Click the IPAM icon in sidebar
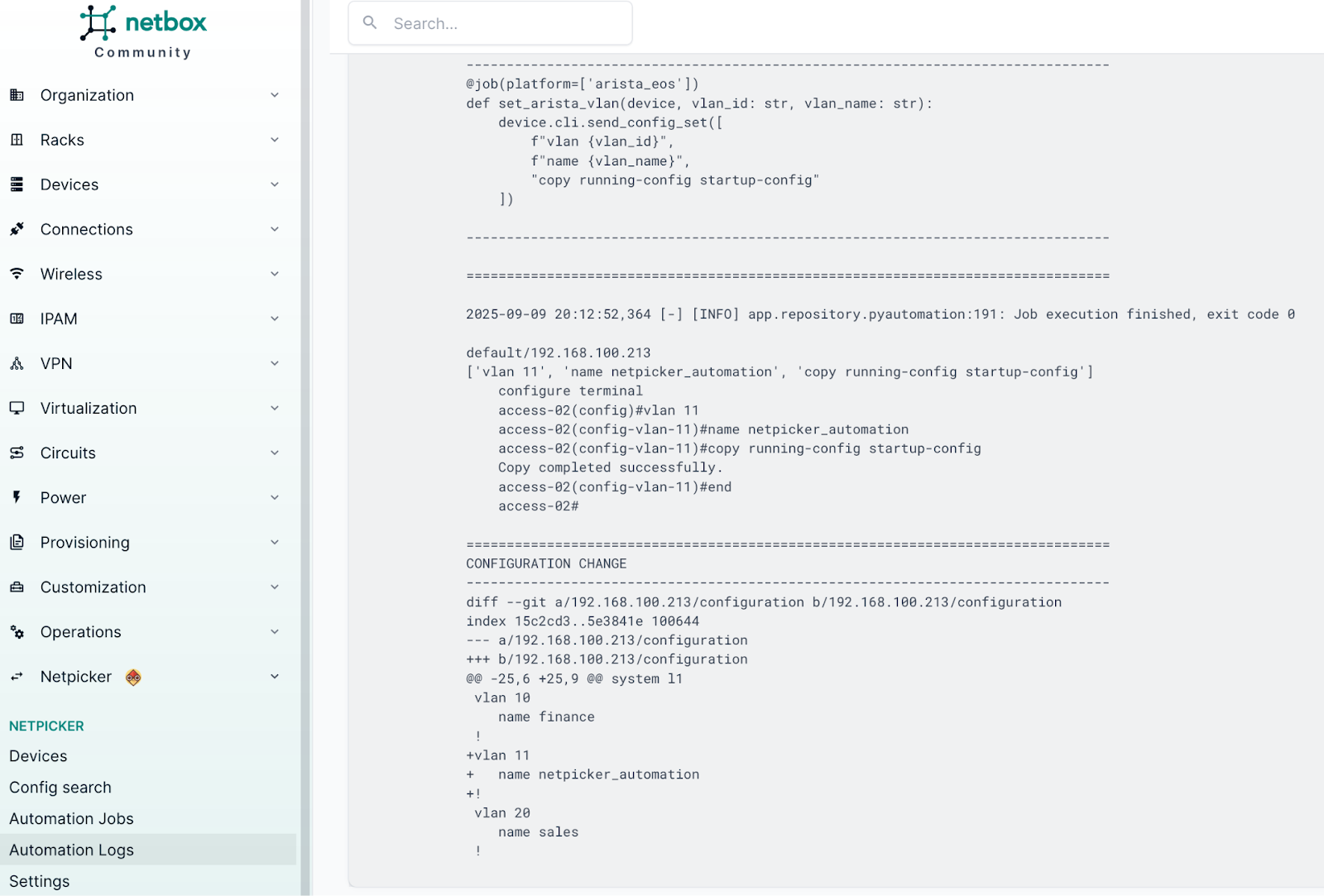Viewport: 1324px width, 896px height. (x=17, y=319)
